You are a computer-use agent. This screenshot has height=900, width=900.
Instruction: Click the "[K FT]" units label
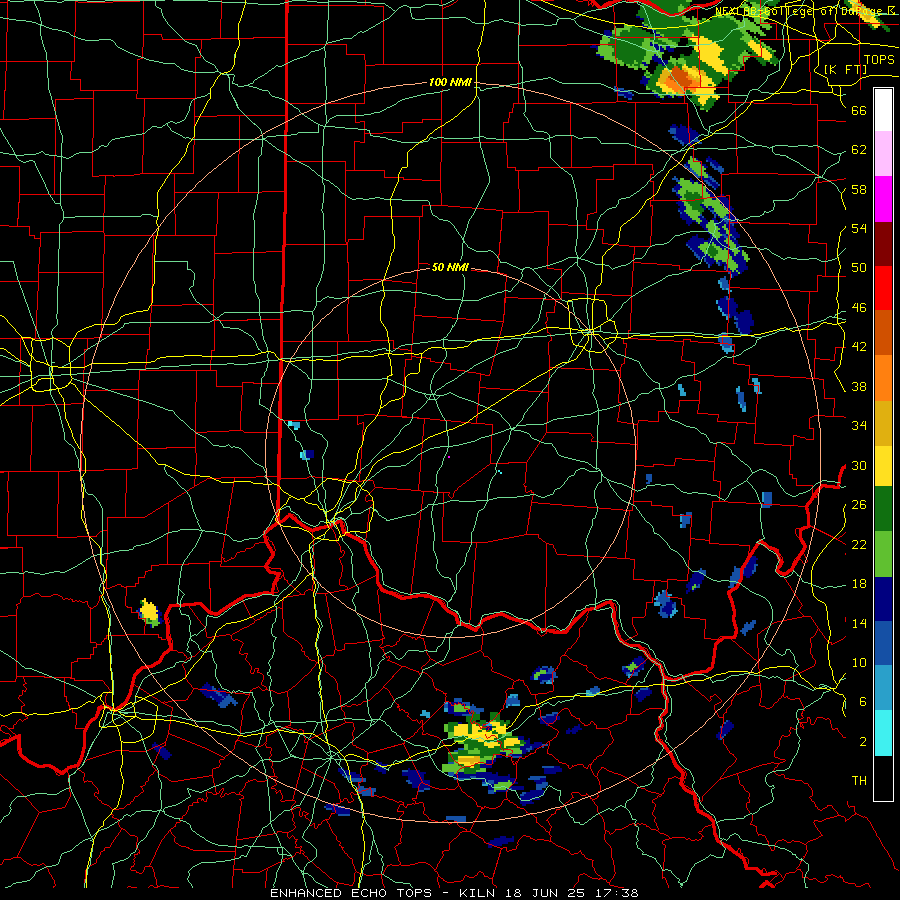tap(845, 69)
